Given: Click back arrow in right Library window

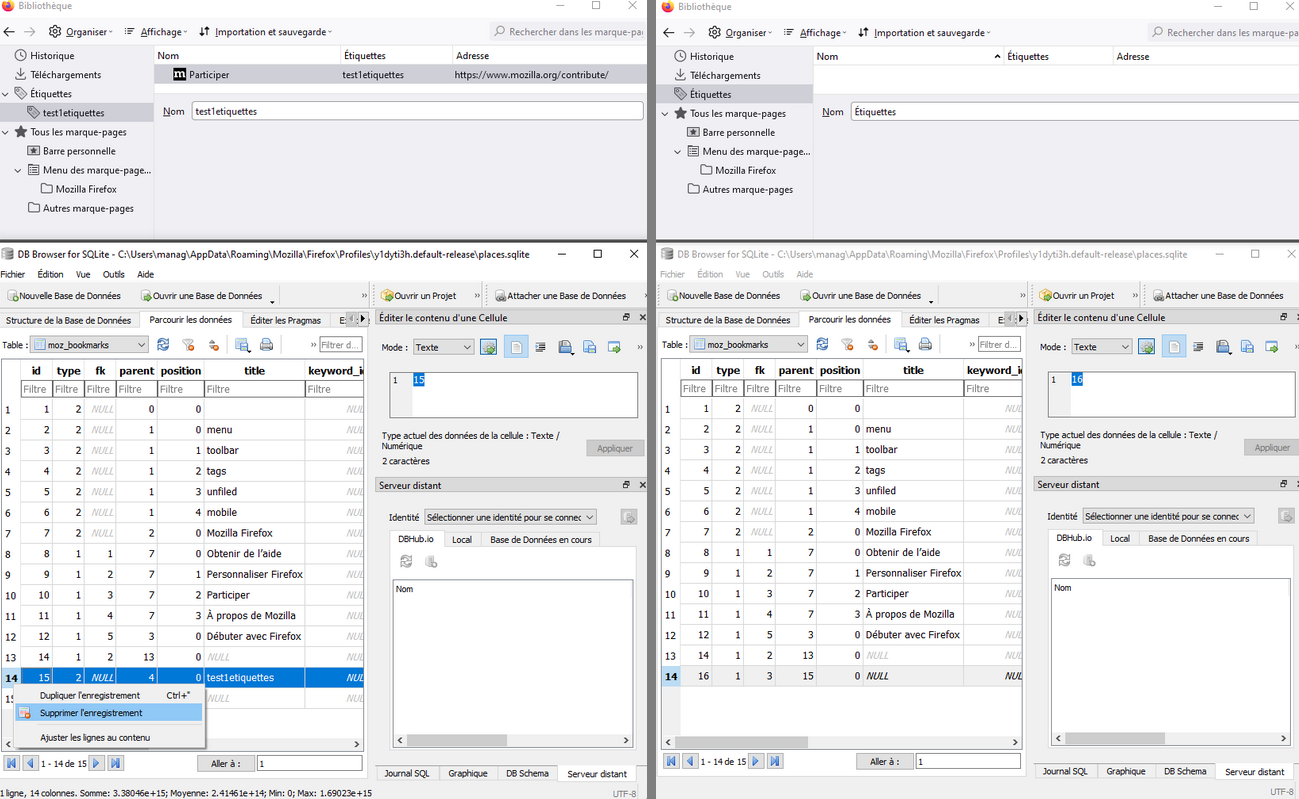Looking at the screenshot, I should tap(669, 33).
